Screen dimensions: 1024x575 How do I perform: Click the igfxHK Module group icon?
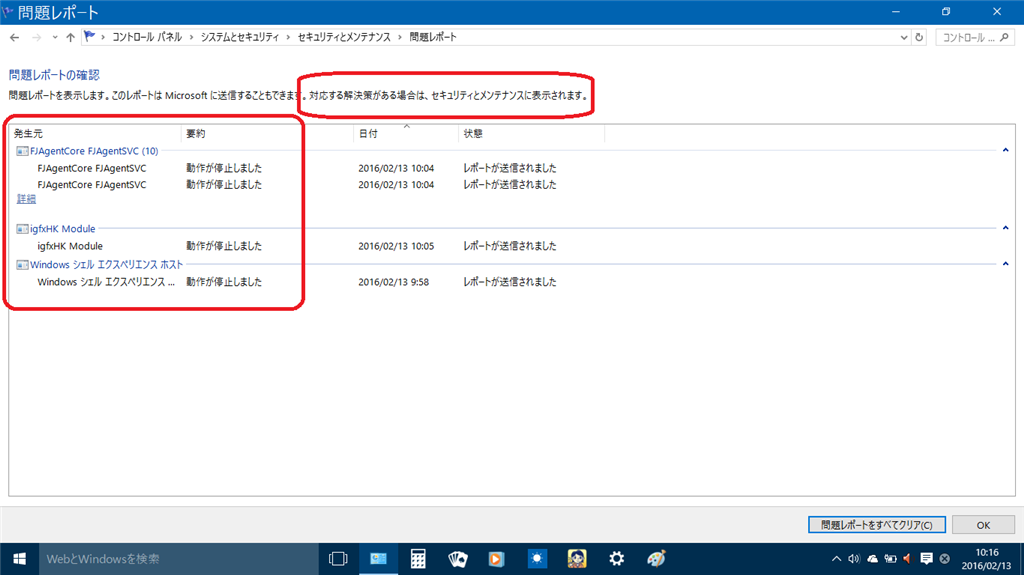pyautogui.click(x=22, y=229)
